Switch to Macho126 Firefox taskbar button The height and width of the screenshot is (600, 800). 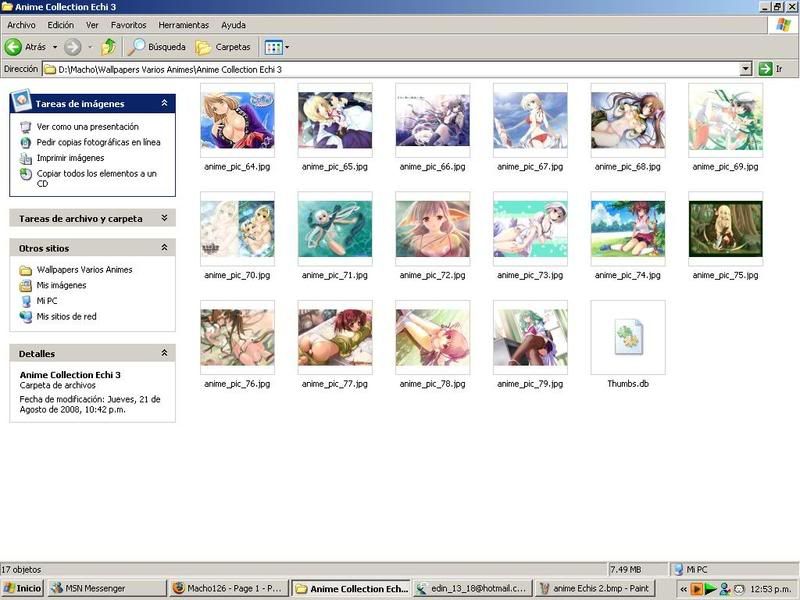(229, 588)
